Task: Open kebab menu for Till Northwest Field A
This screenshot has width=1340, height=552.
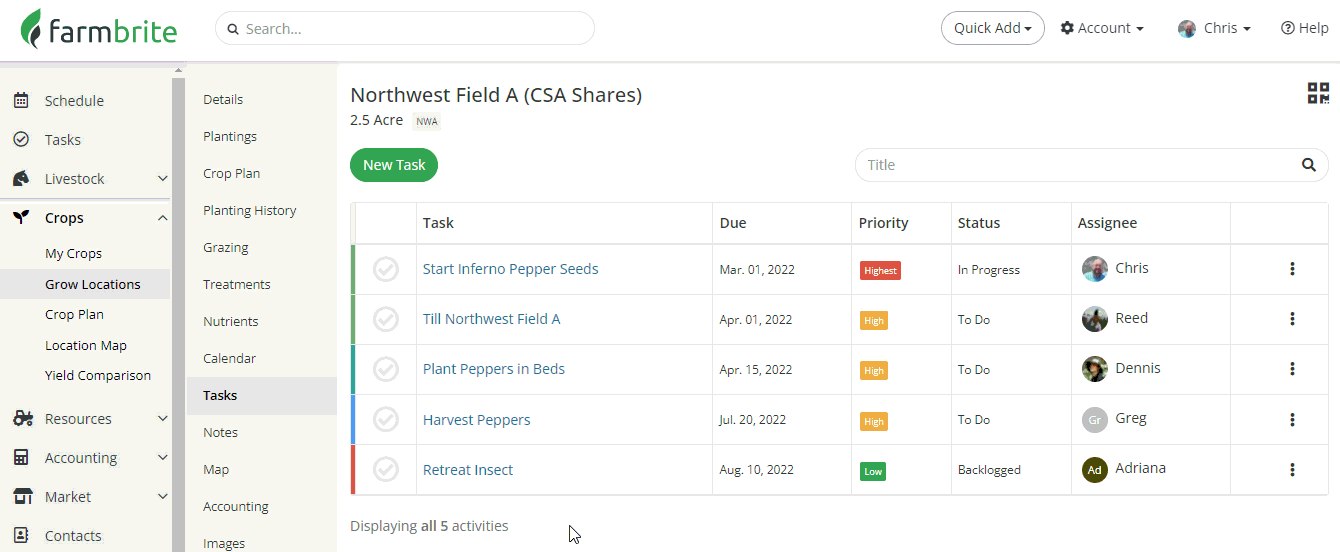Action: pyautogui.click(x=1292, y=319)
